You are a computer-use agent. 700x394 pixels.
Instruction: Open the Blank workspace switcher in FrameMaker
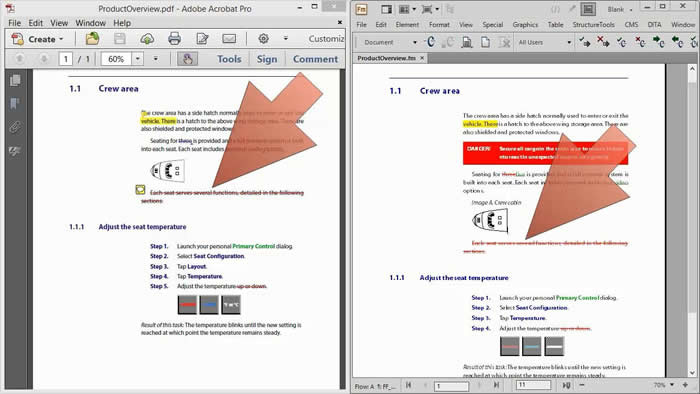click(620, 9)
